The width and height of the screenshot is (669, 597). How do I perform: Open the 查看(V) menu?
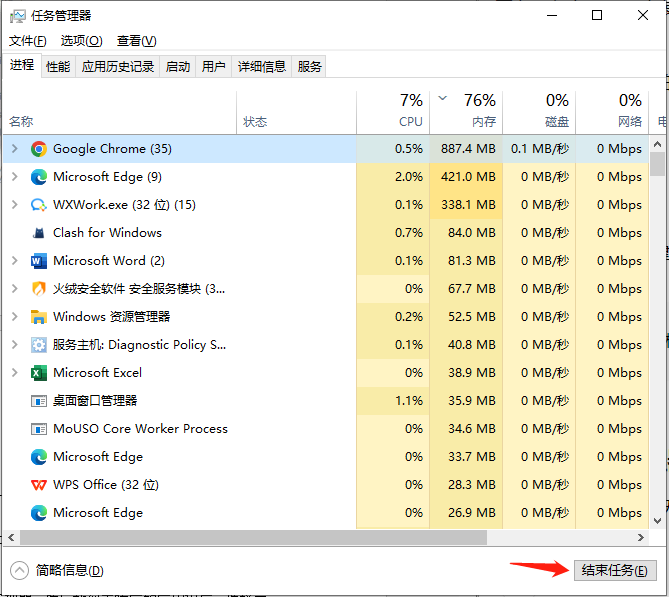tap(137, 41)
